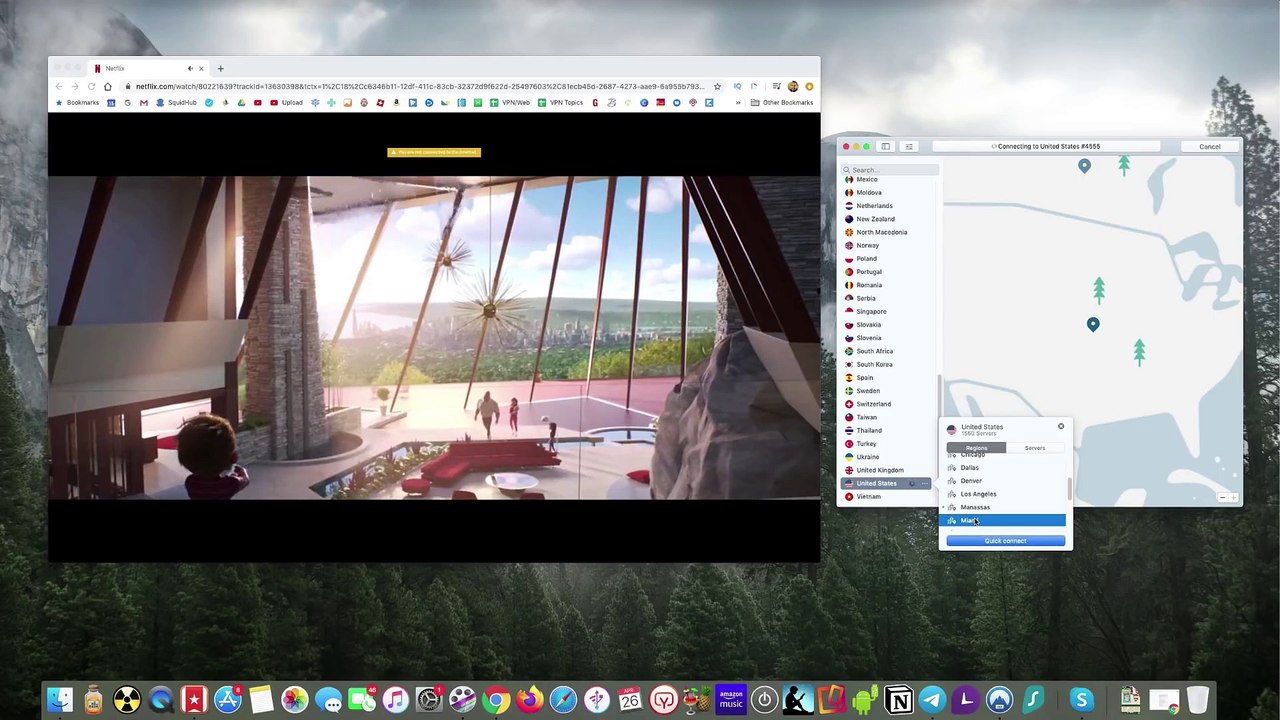
Task: Open a new Chrome tab
Action: [220, 69]
